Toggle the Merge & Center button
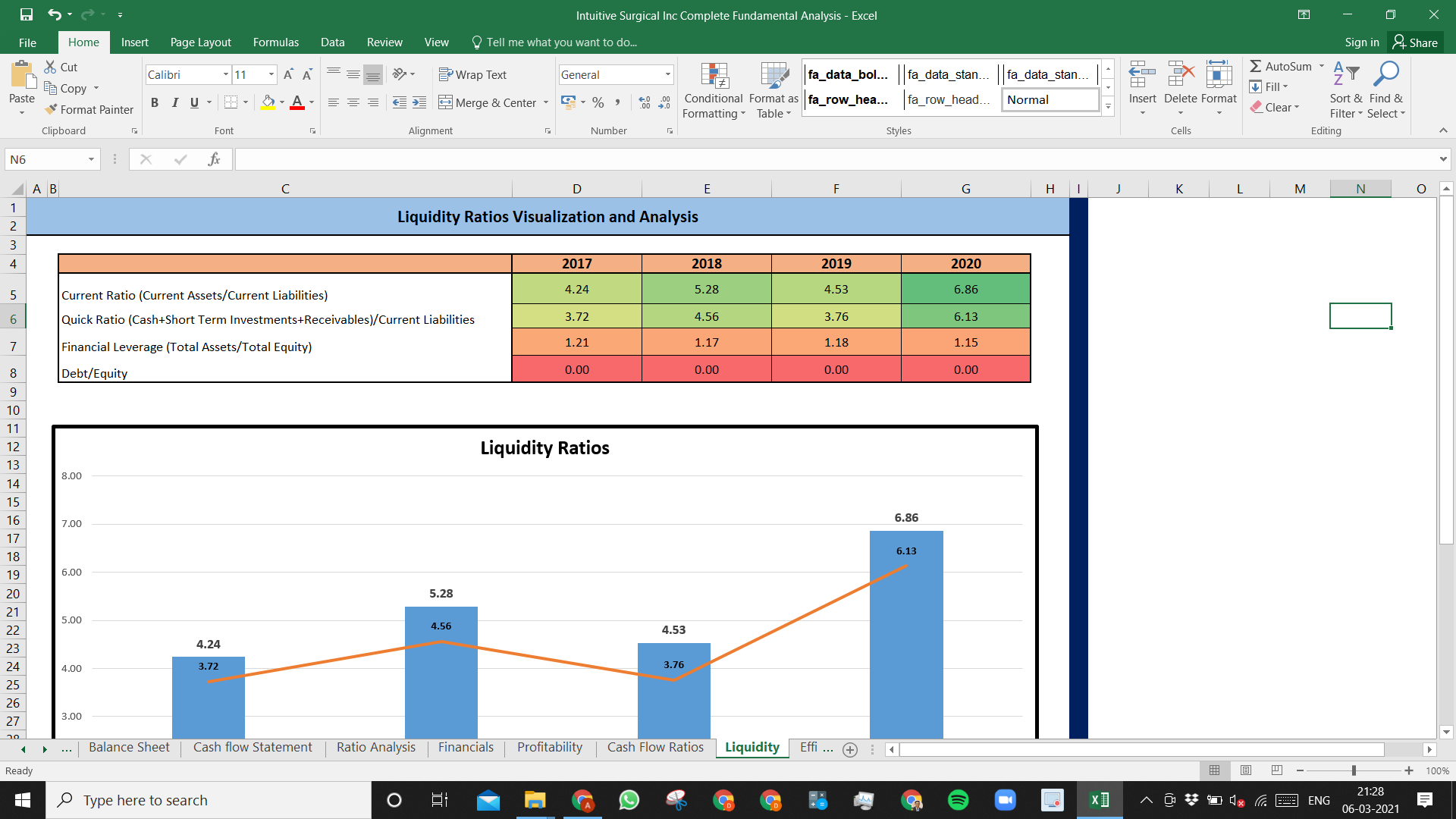 [488, 102]
